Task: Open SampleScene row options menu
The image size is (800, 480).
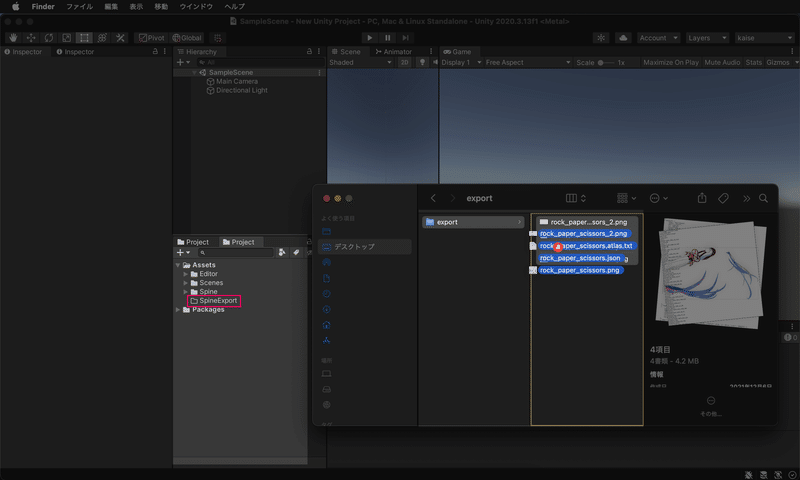Action: pos(319,72)
